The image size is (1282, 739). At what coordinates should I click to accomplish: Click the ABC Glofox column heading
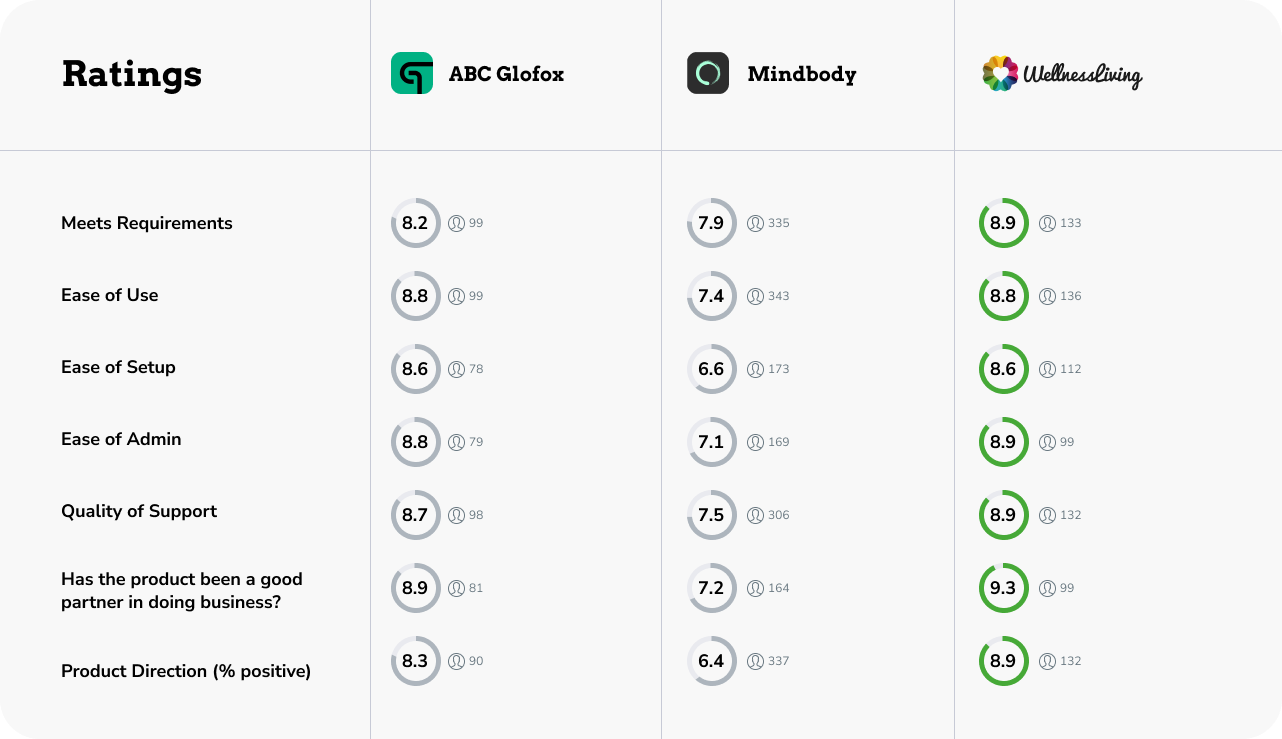506,74
